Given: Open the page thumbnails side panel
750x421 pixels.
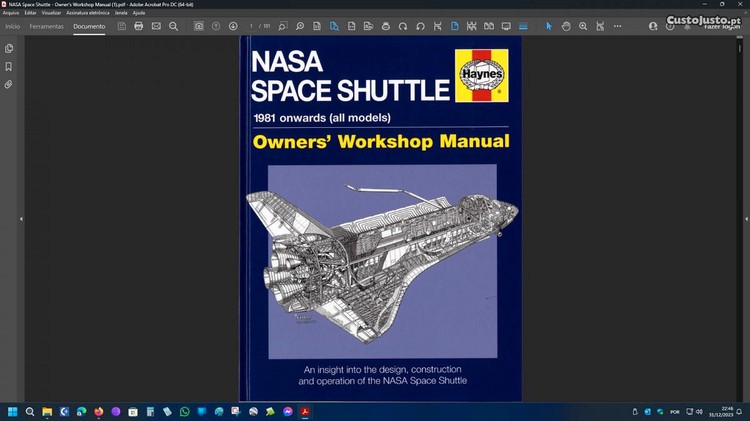Looking at the screenshot, I should [x=9, y=48].
